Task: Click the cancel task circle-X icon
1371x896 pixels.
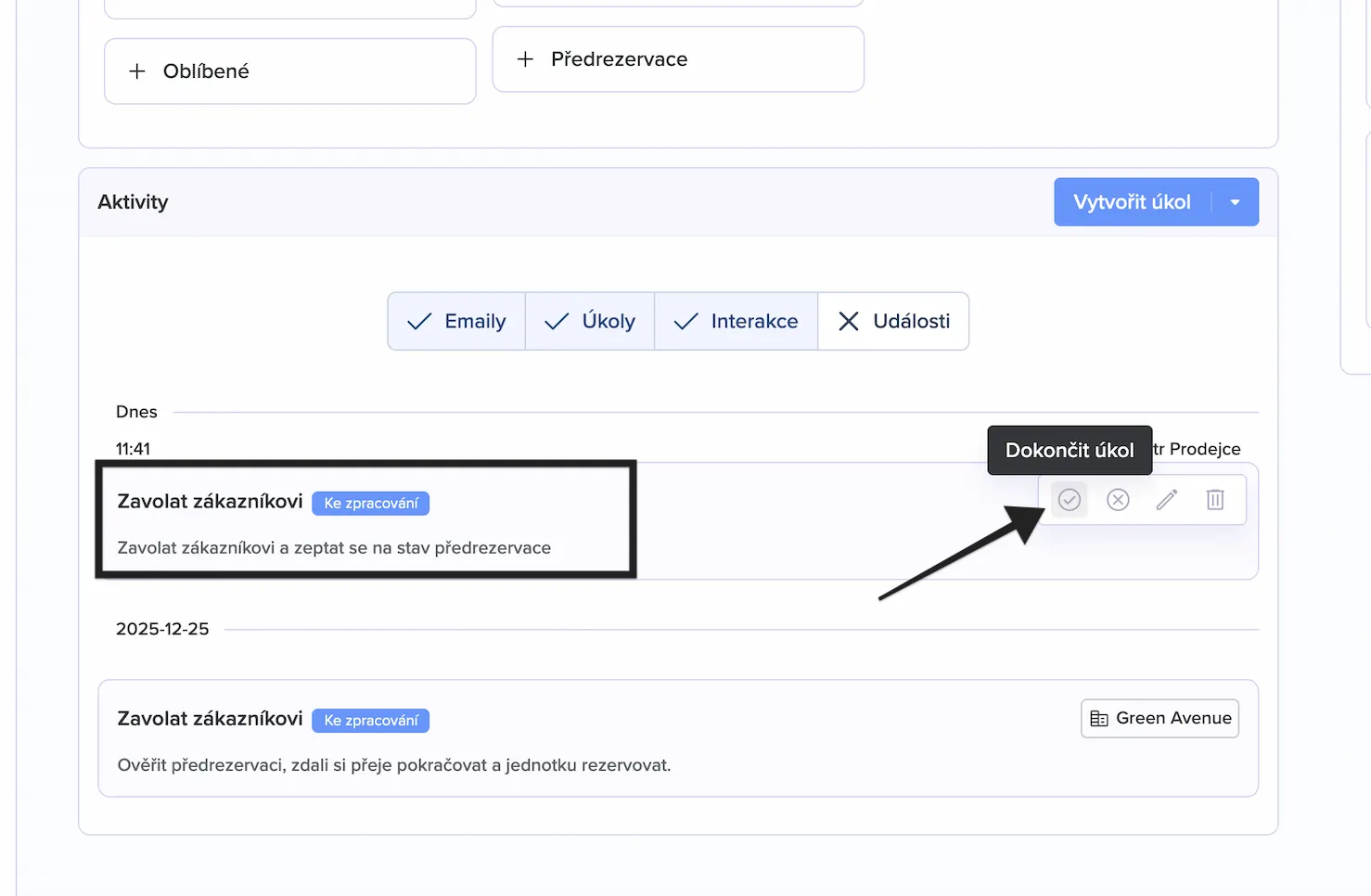Action: (x=1118, y=500)
